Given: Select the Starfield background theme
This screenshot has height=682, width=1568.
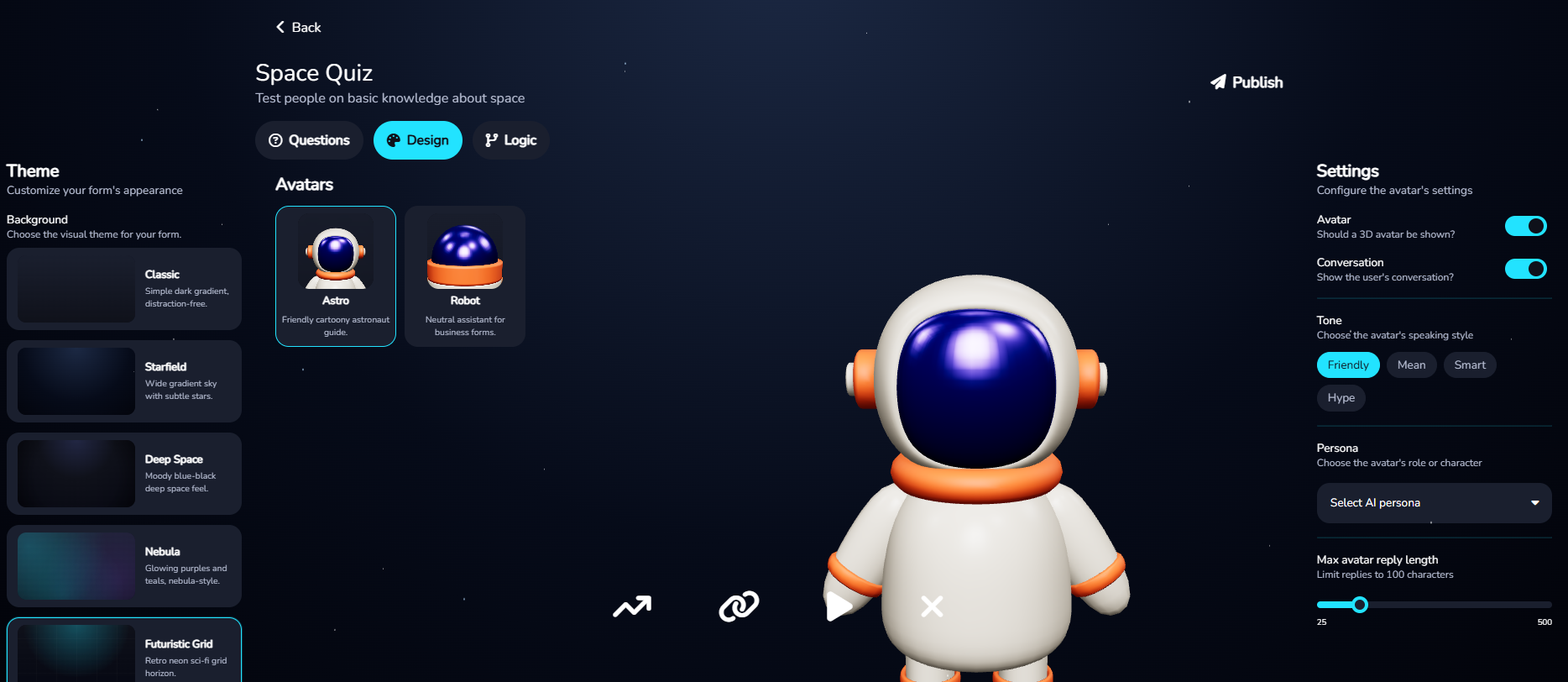Looking at the screenshot, I should (124, 381).
